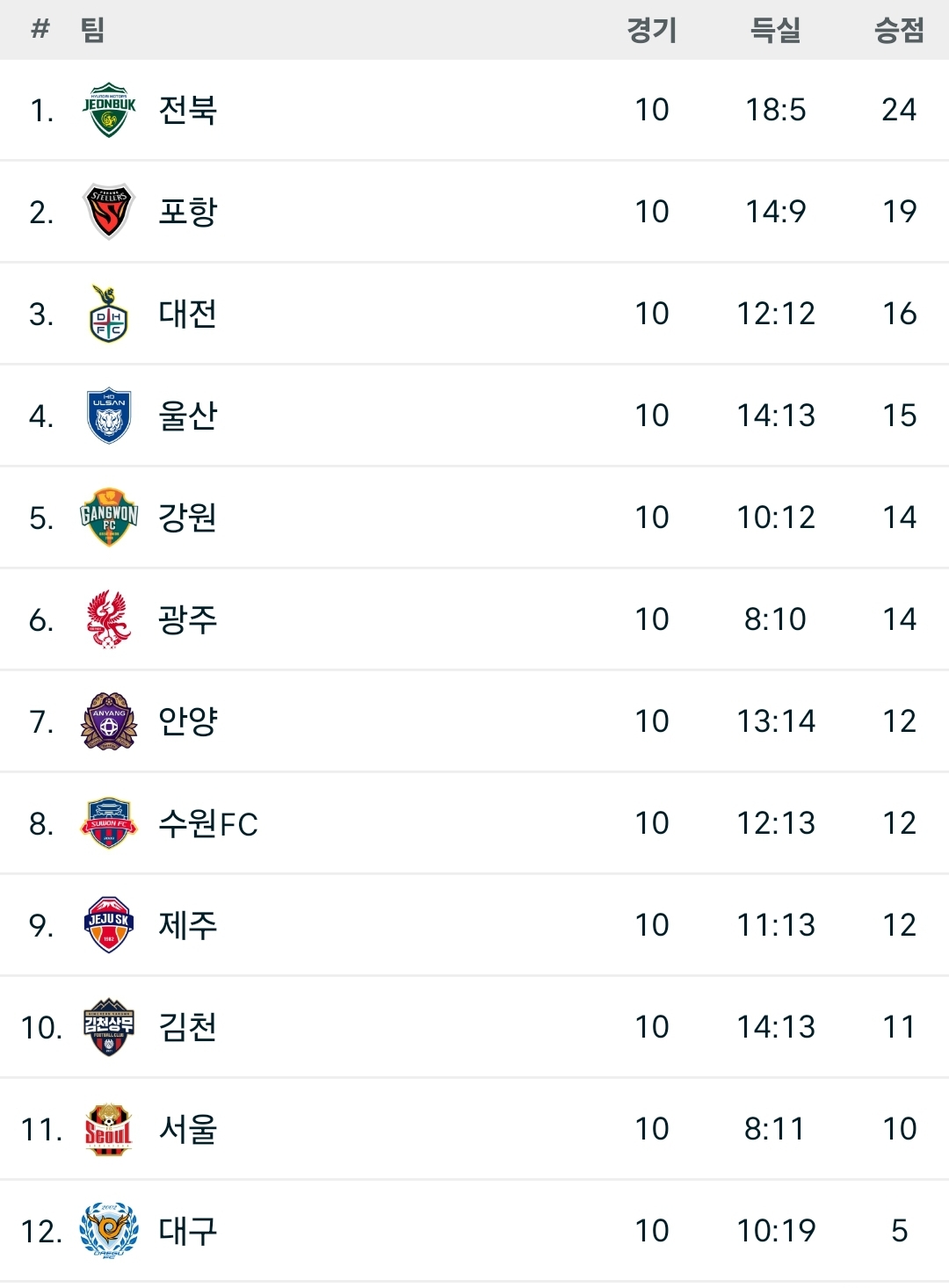This screenshot has height=1288, width=949.
Task: Tap the Pohang Steelers crest icon
Action: coord(109,212)
